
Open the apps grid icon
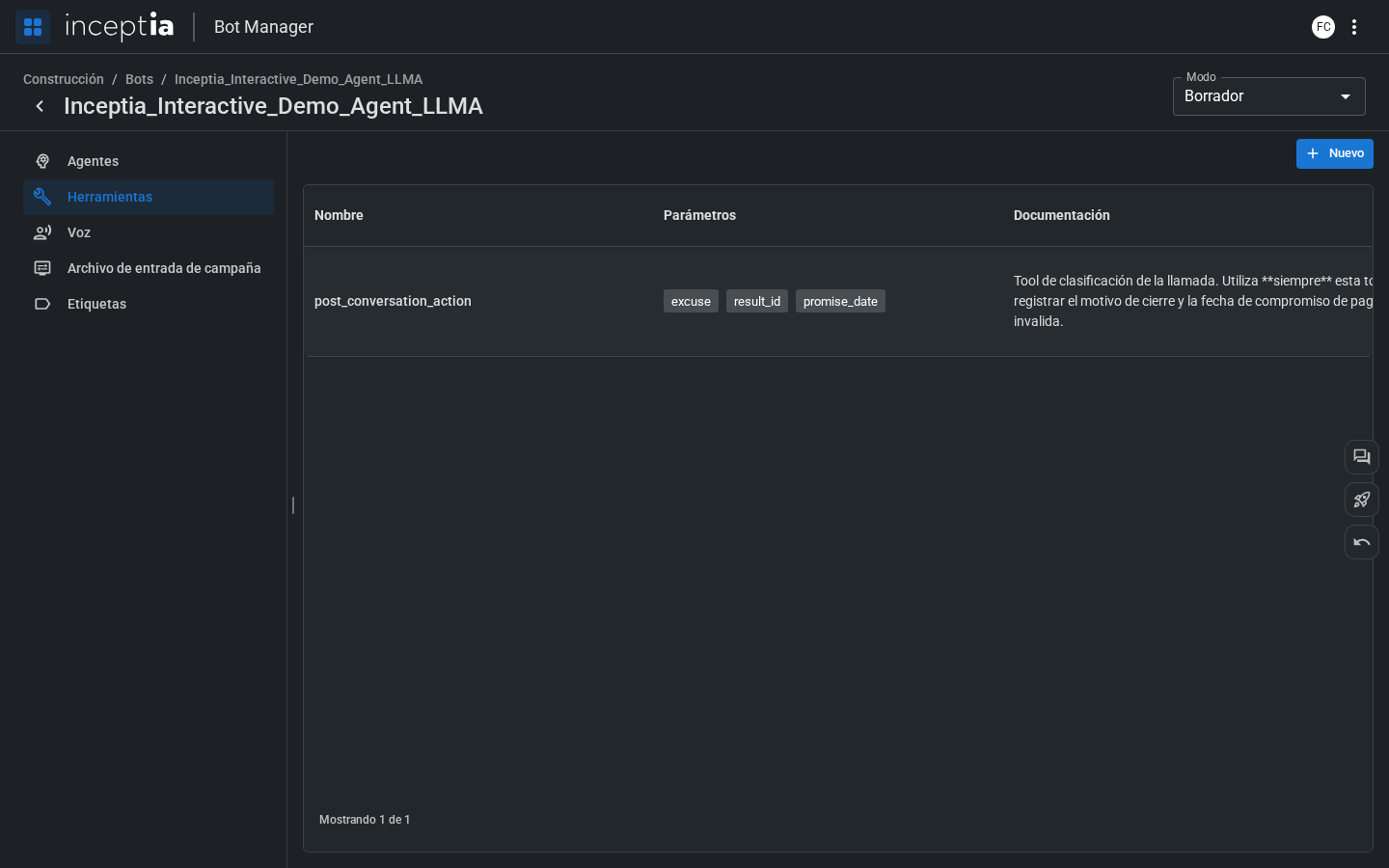pyautogui.click(x=33, y=27)
